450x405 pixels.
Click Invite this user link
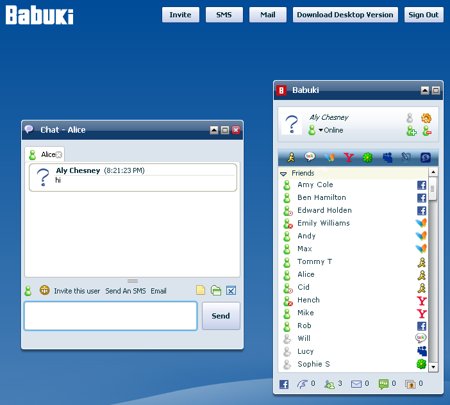pos(77,291)
